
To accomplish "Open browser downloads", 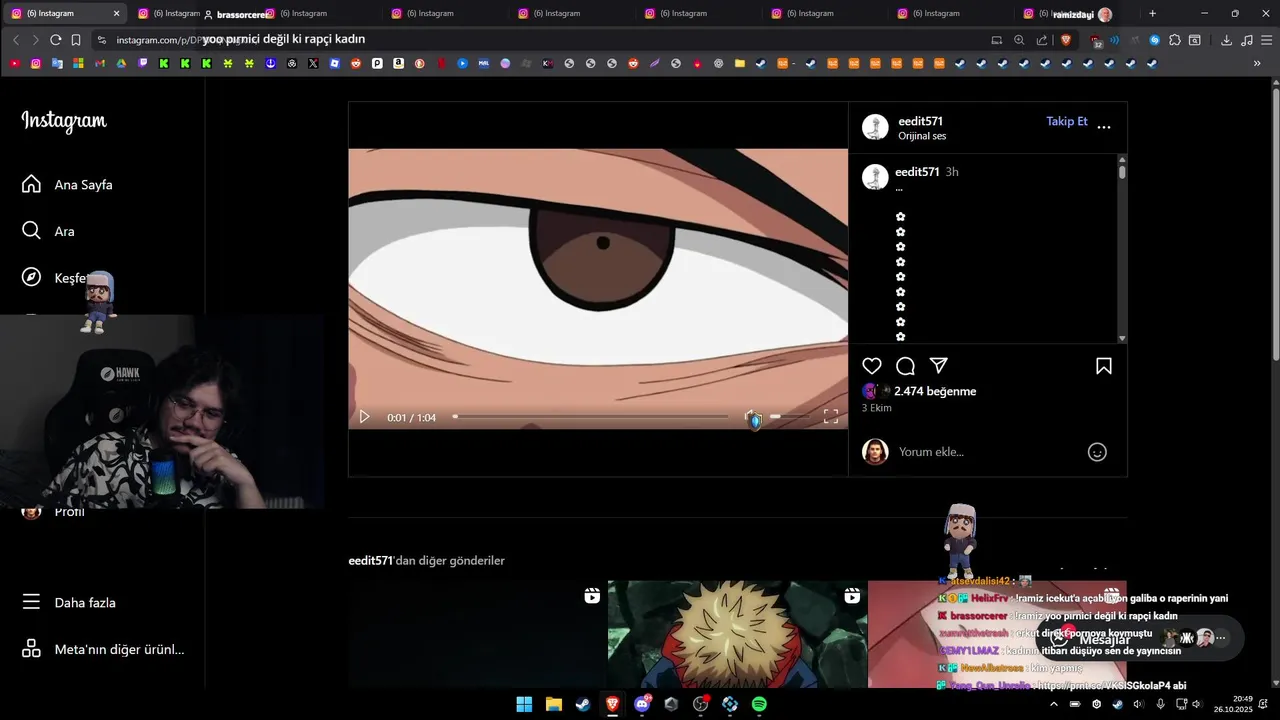I will [x=1226, y=40].
